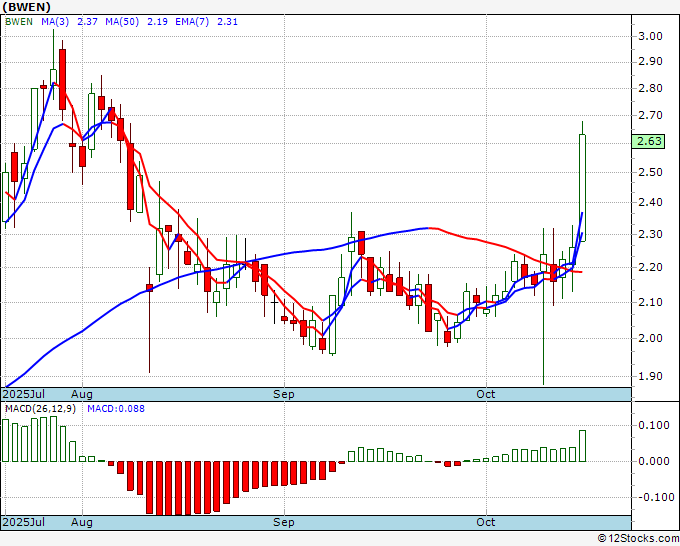
Task: Click the Aug marker on price timeline
Action: [x=82, y=394]
